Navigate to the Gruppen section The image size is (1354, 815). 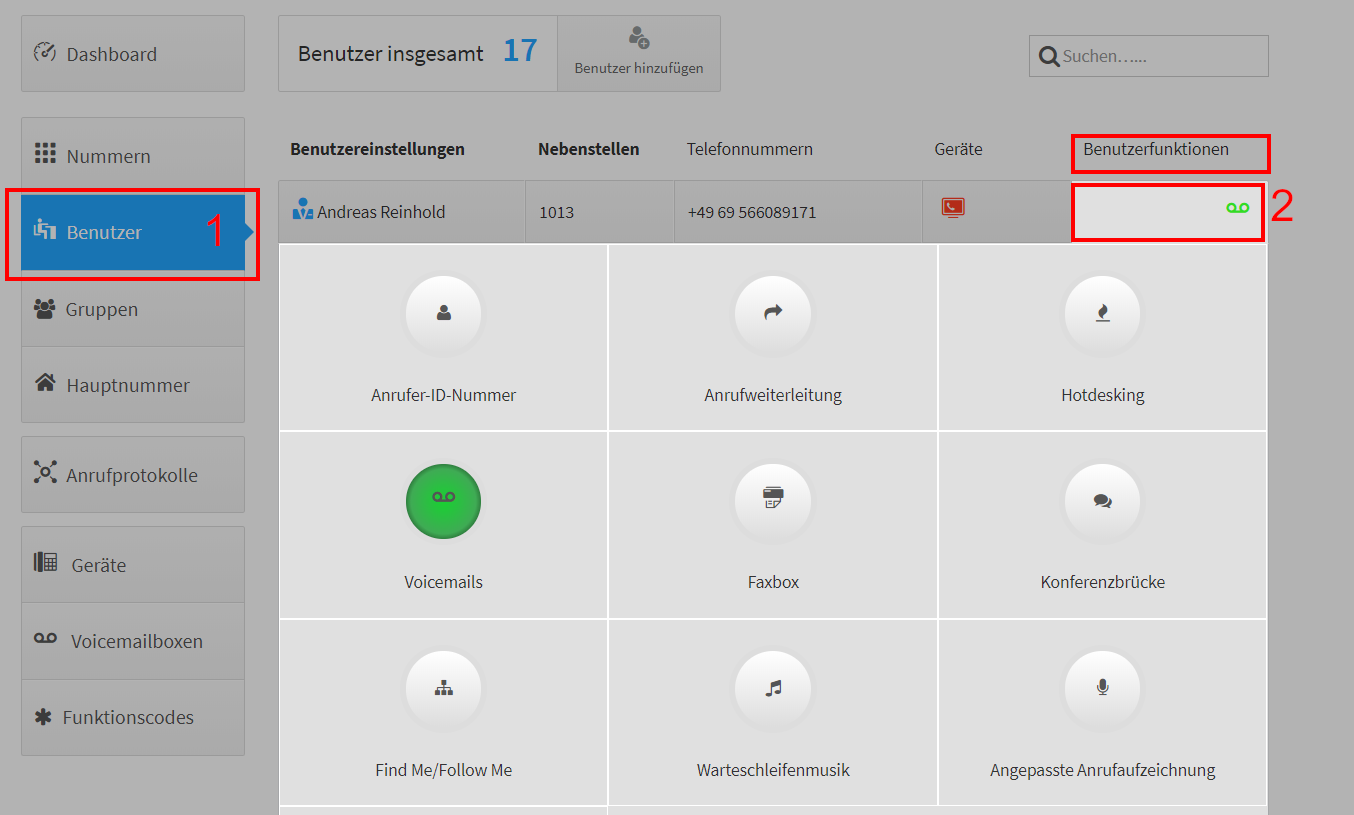click(133, 309)
